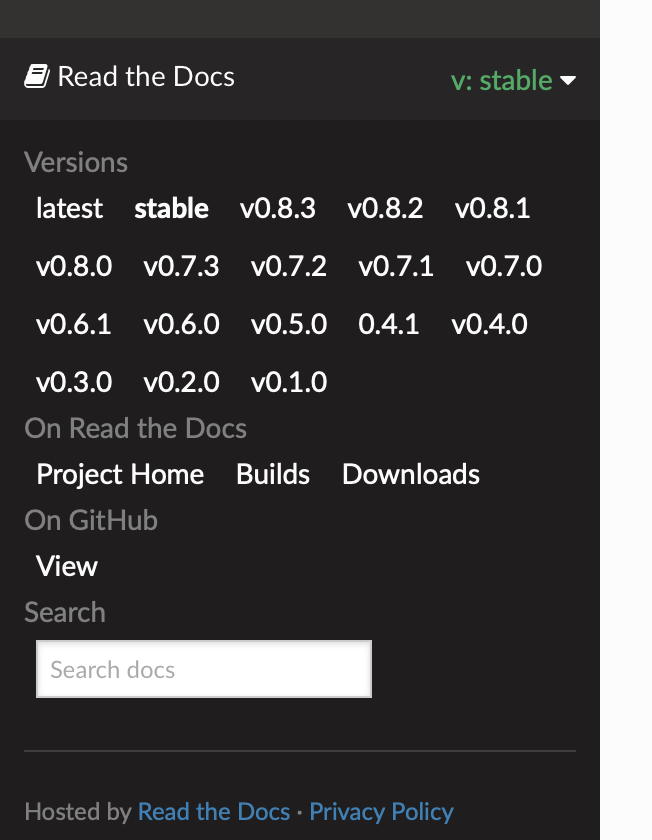Navigate to the Project Home page
Image resolution: width=652 pixels, height=840 pixels.
coord(119,475)
